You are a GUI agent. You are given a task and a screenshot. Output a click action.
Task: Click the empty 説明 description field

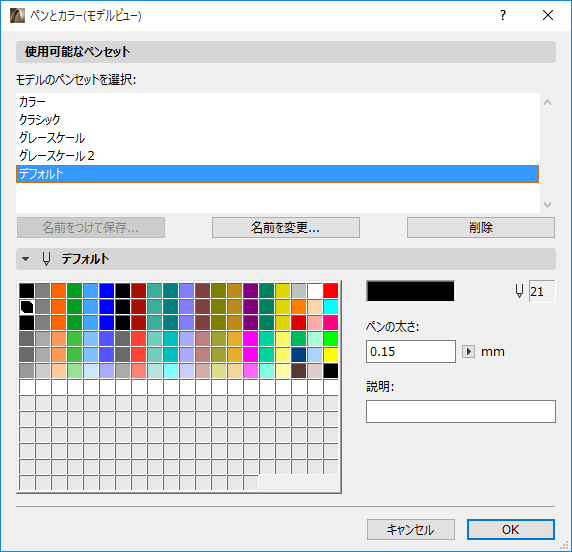click(x=461, y=412)
